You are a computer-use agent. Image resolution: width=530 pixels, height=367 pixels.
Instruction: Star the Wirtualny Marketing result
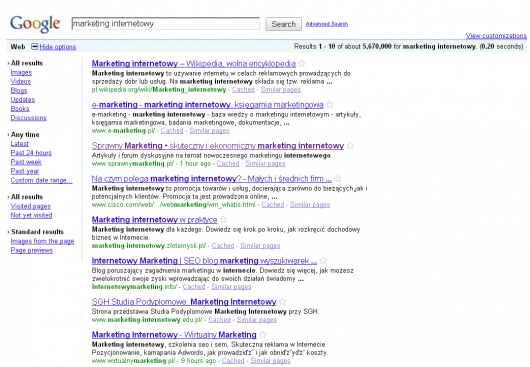(263, 335)
